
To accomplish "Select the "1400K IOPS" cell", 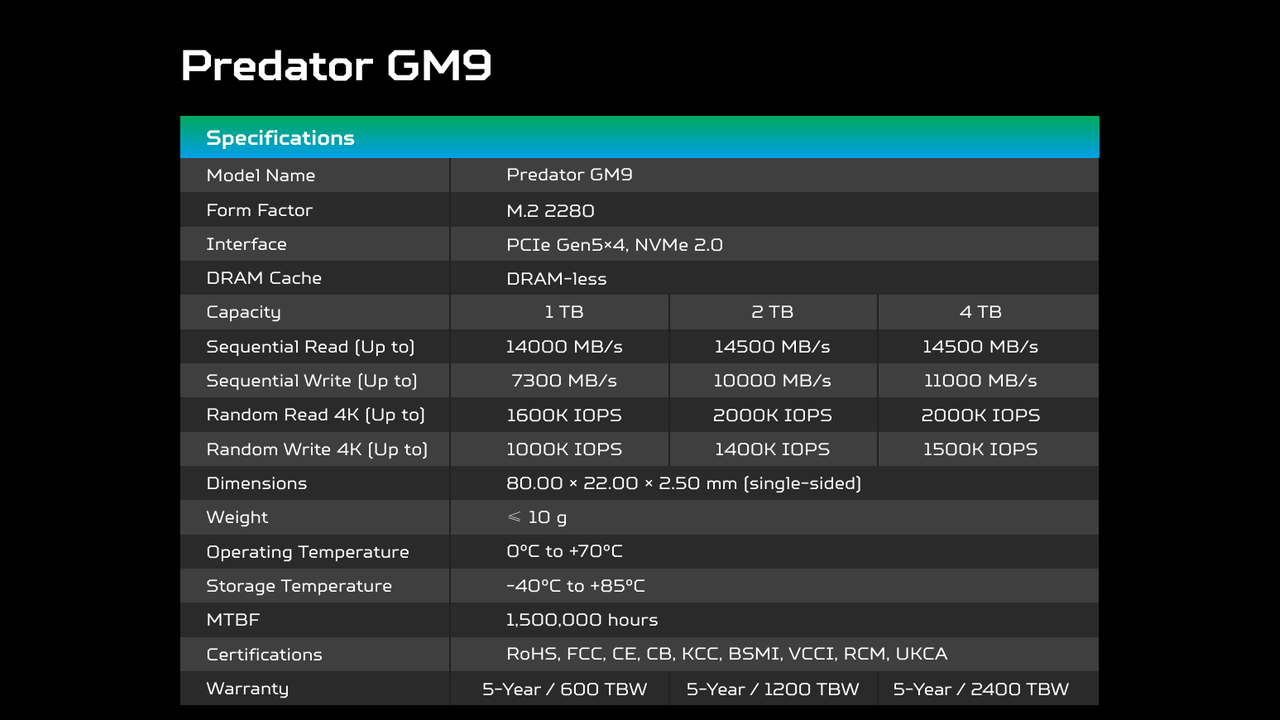I will coord(772,449).
